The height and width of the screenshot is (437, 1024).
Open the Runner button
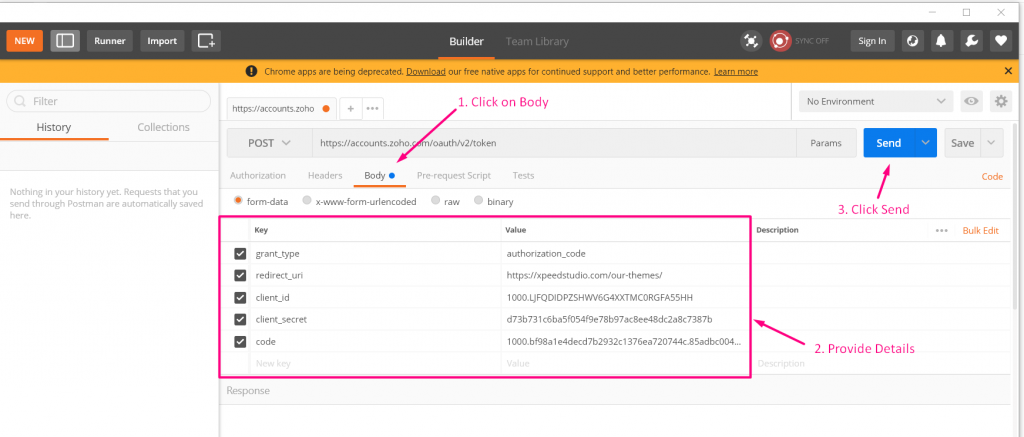[110, 40]
